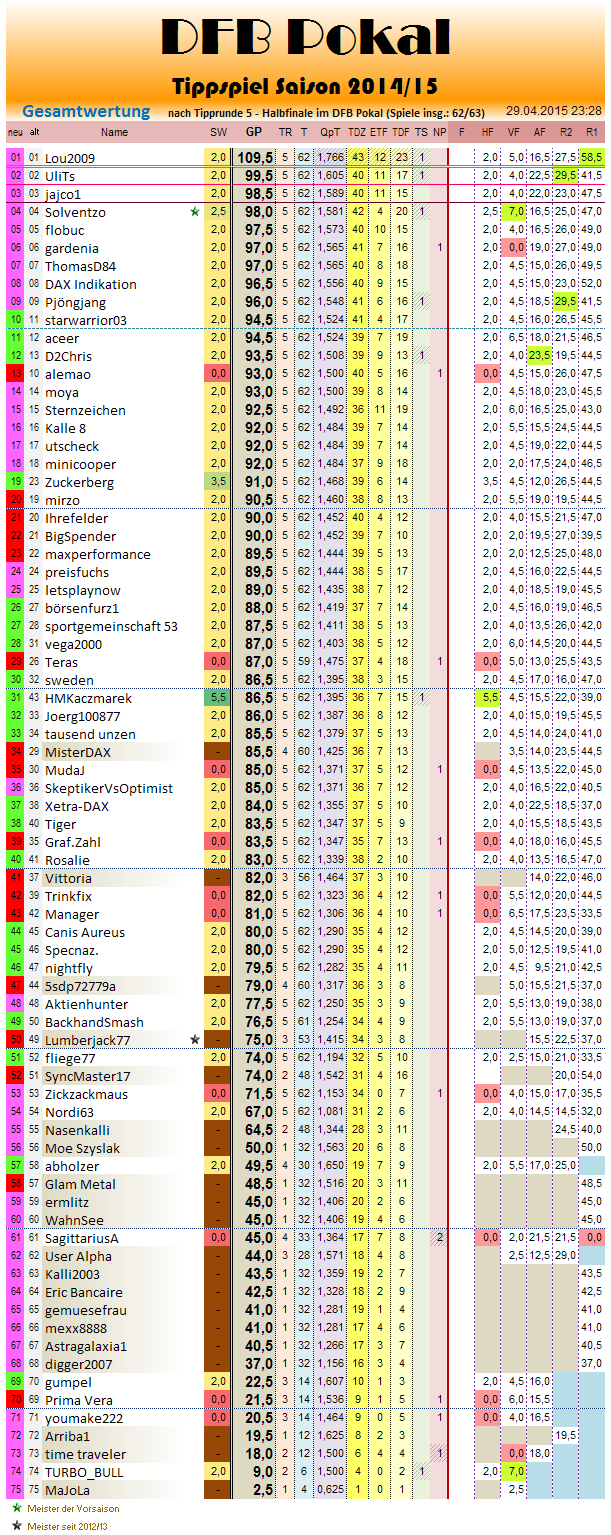The height and width of the screenshot is (1535, 611).
Task: Select player name 'jajco1'
Action: (x=63, y=194)
